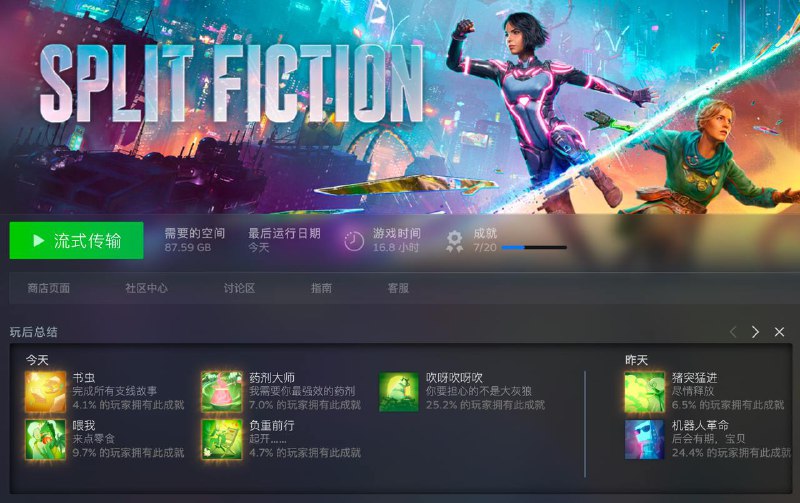
Task: Open the 客服 link
Action: pos(398,288)
